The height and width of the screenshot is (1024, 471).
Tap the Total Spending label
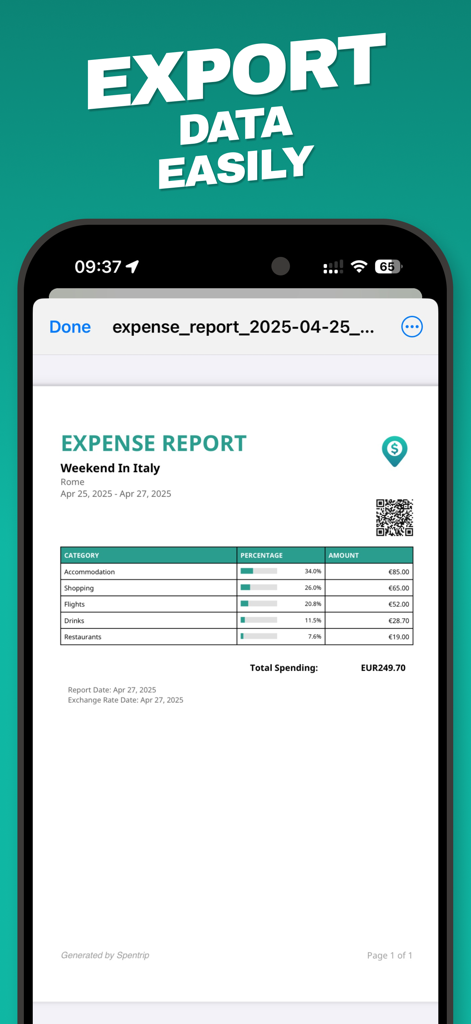[x=284, y=668]
